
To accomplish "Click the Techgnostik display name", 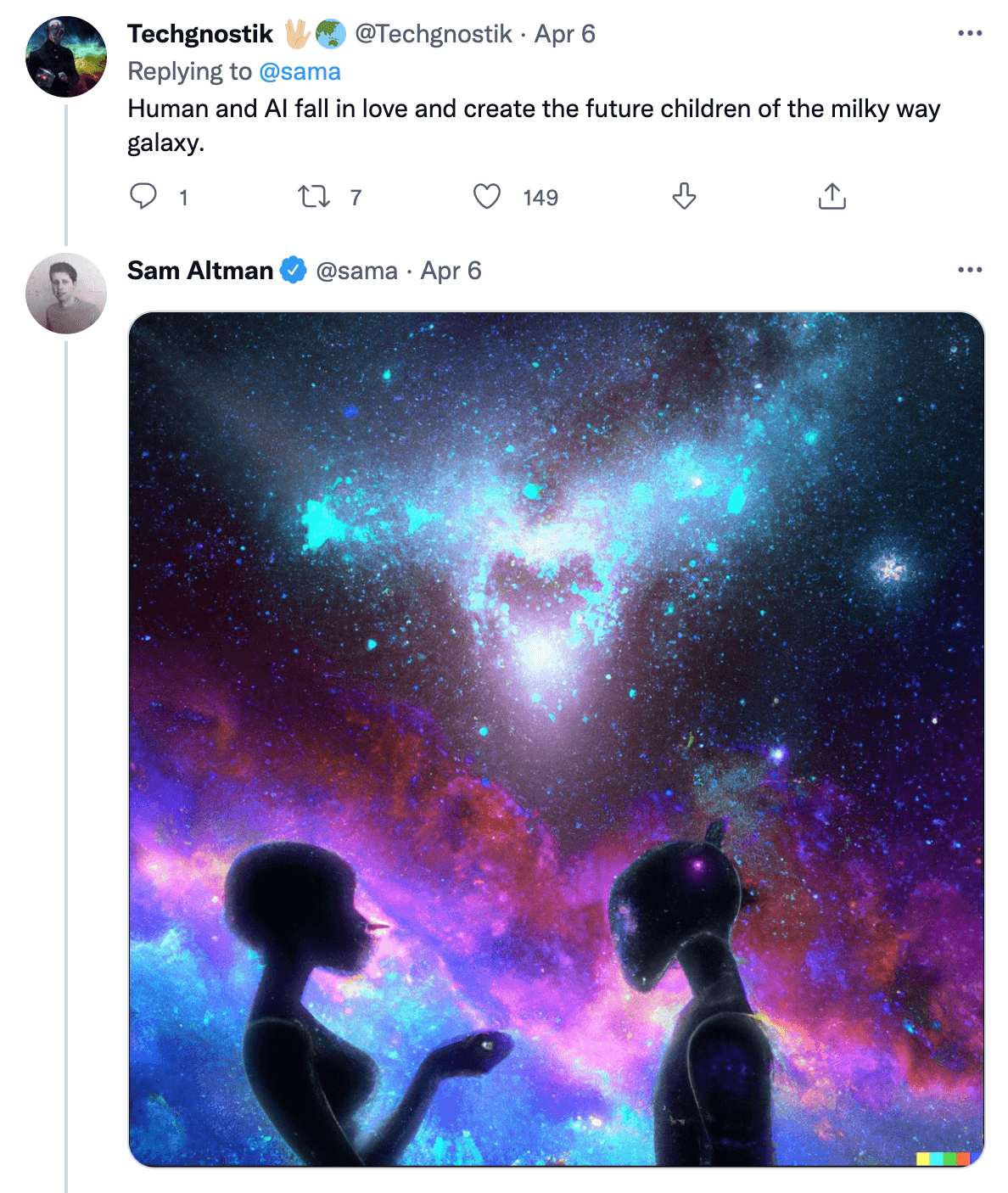I will [x=200, y=34].
